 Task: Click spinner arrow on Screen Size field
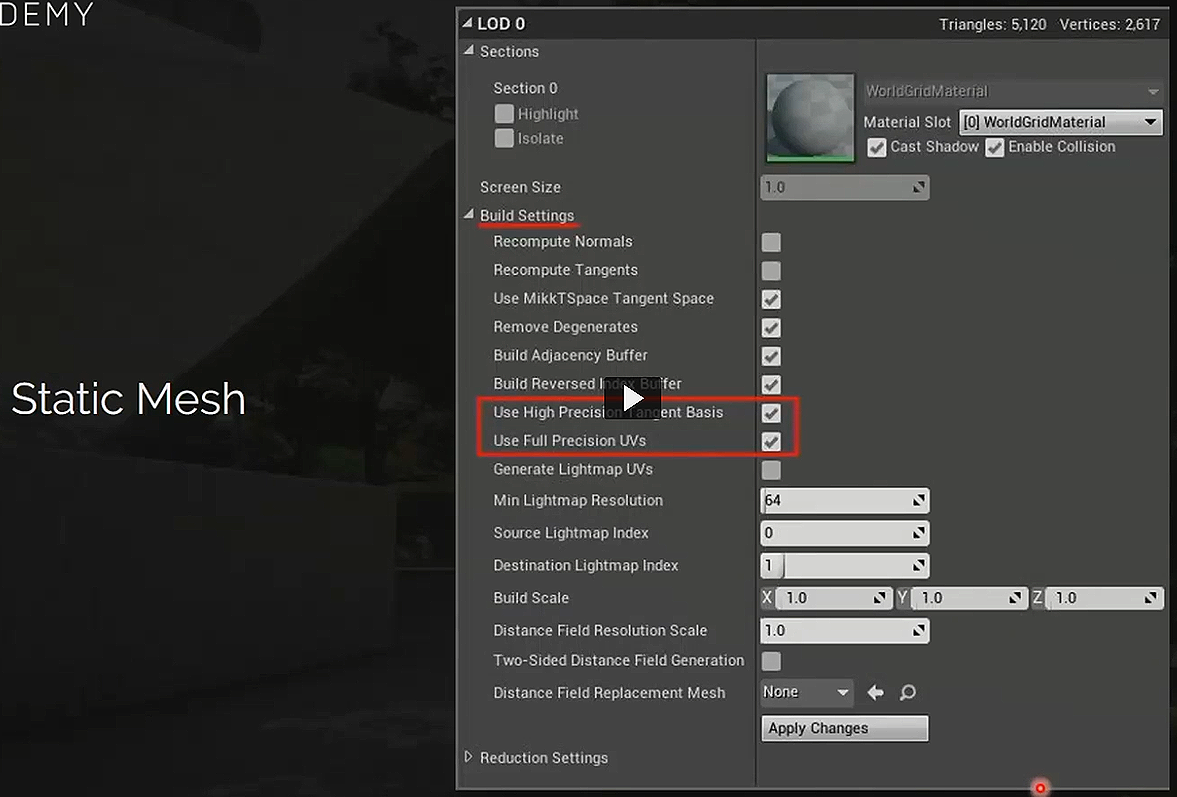point(919,188)
